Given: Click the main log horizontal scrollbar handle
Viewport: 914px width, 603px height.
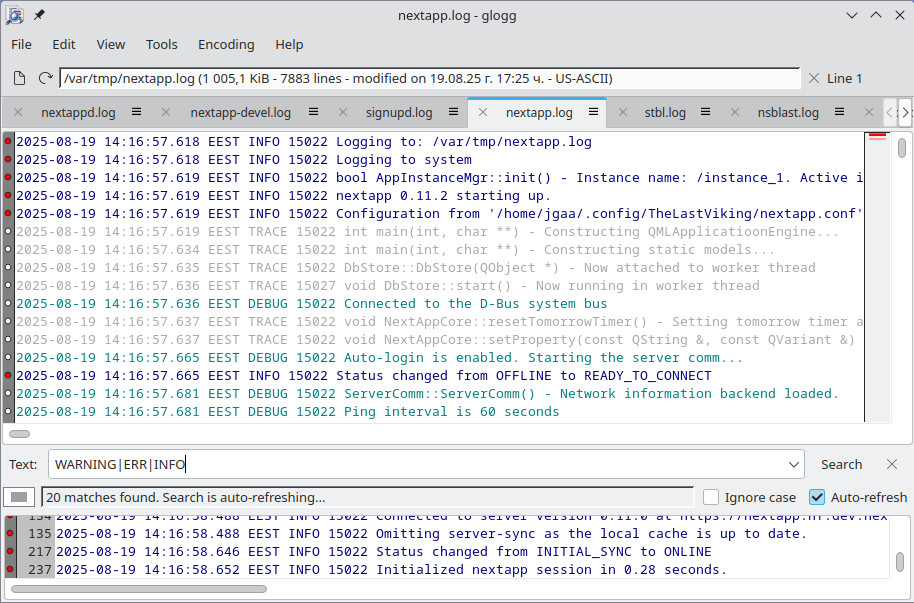Looking at the screenshot, I should pyautogui.click(x=19, y=434).
